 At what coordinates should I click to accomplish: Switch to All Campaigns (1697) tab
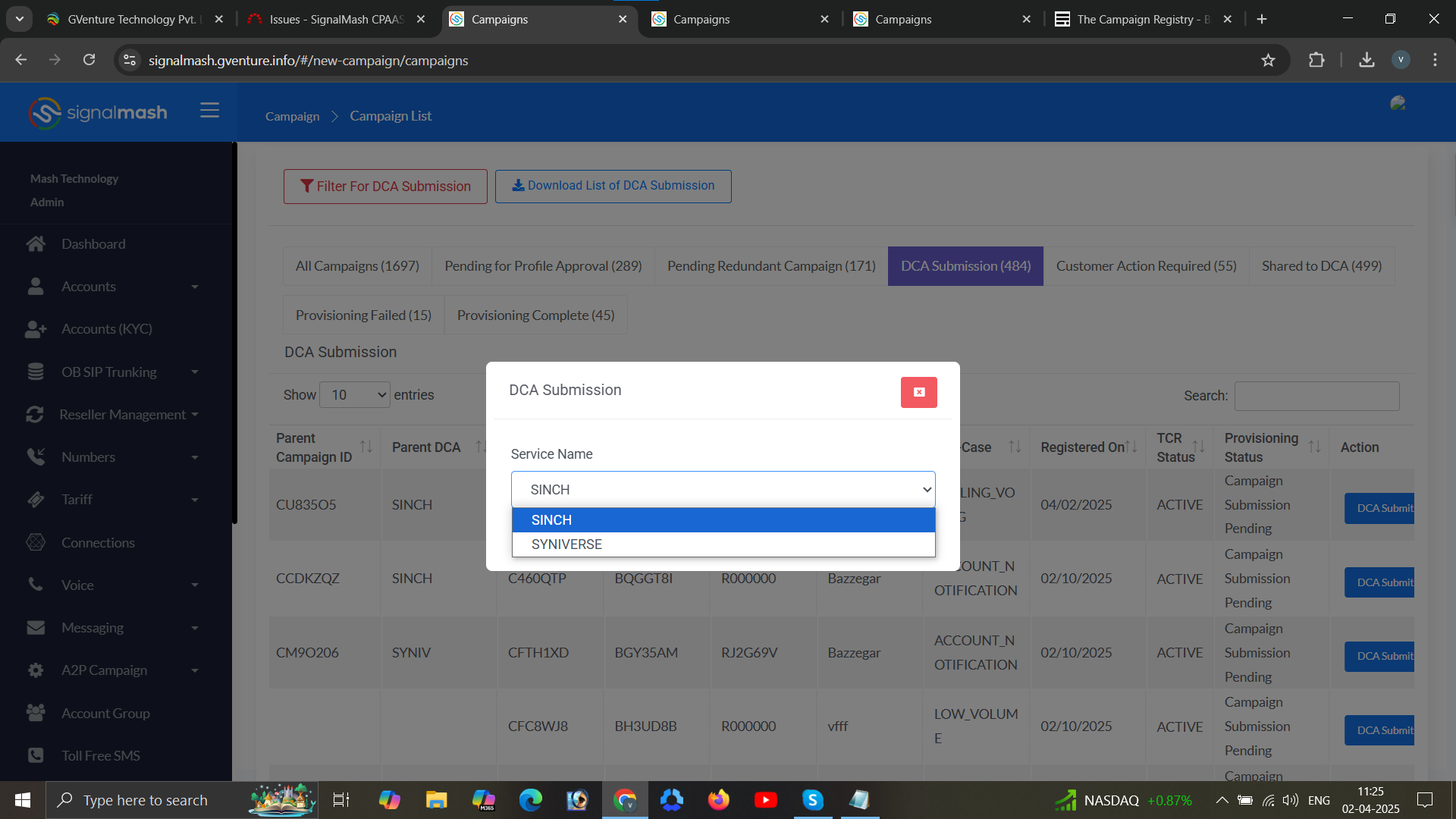point(357,266)
